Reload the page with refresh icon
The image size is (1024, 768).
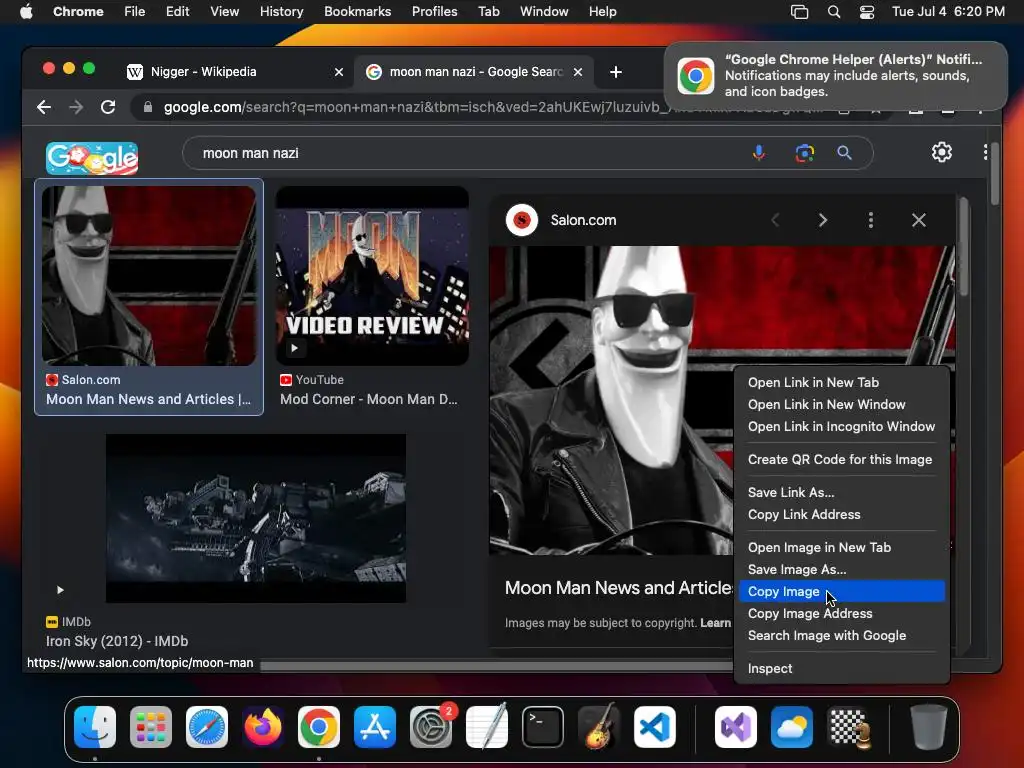point(108,107)
